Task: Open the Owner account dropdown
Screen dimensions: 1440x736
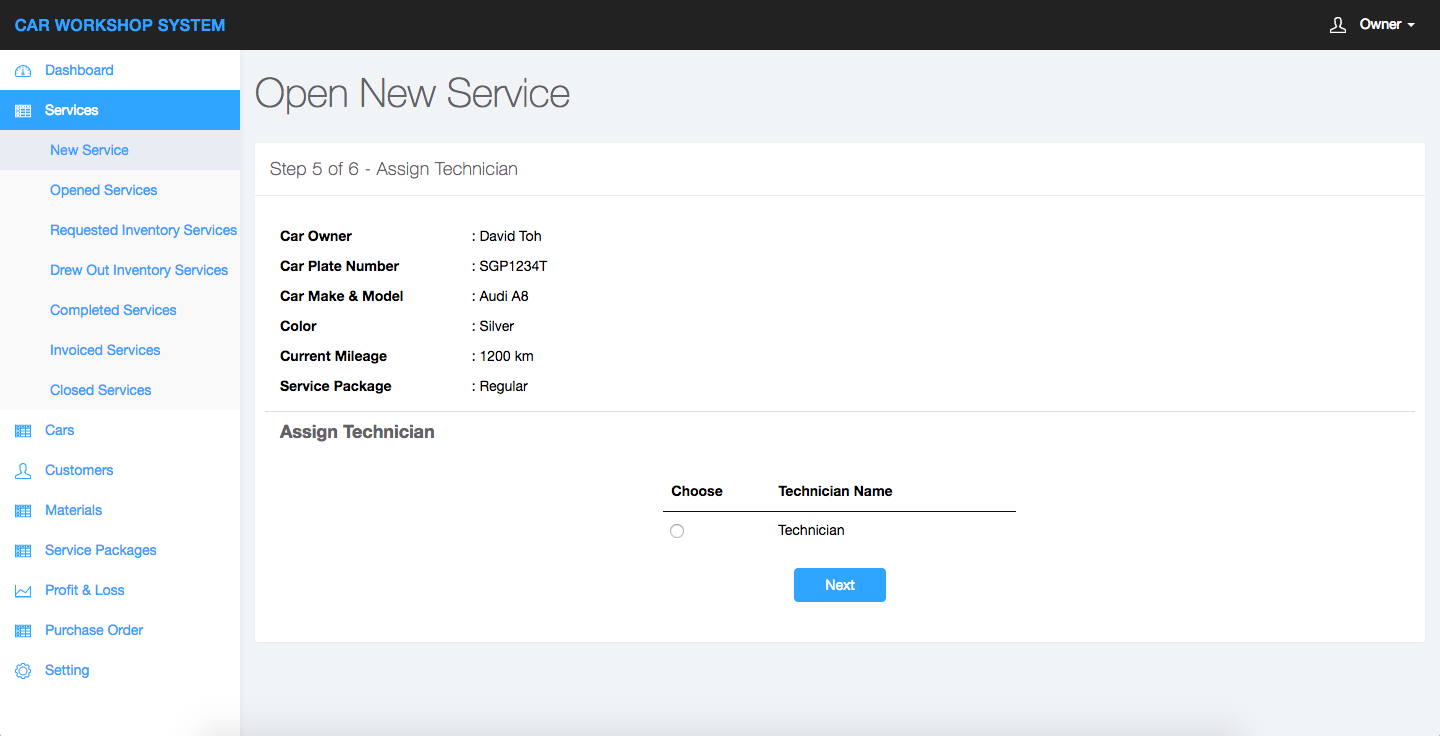Action: click(x=1386, y=25)
